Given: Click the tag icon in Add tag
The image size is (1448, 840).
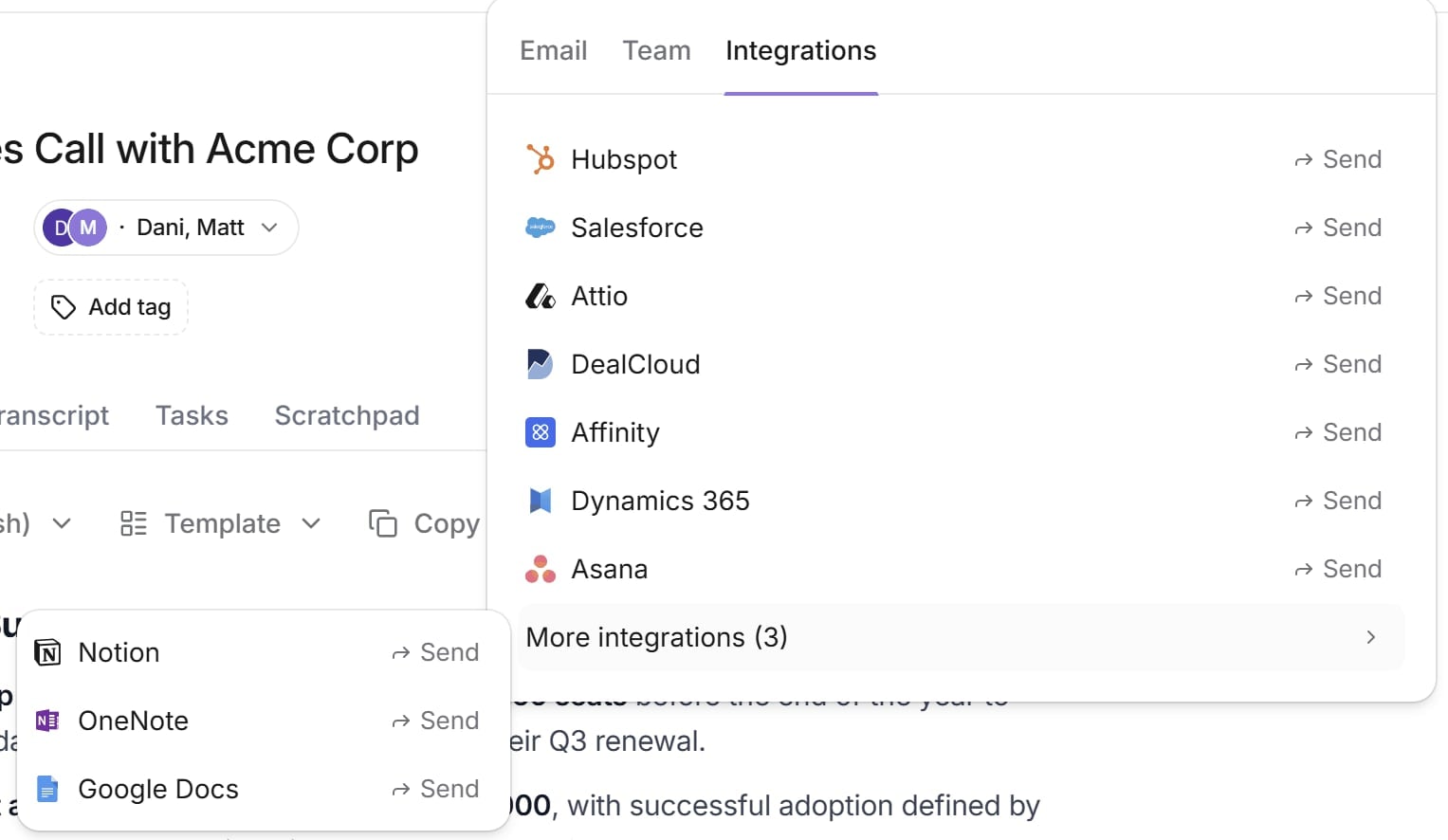Looking at the screenshot, I should pos(64,307).
